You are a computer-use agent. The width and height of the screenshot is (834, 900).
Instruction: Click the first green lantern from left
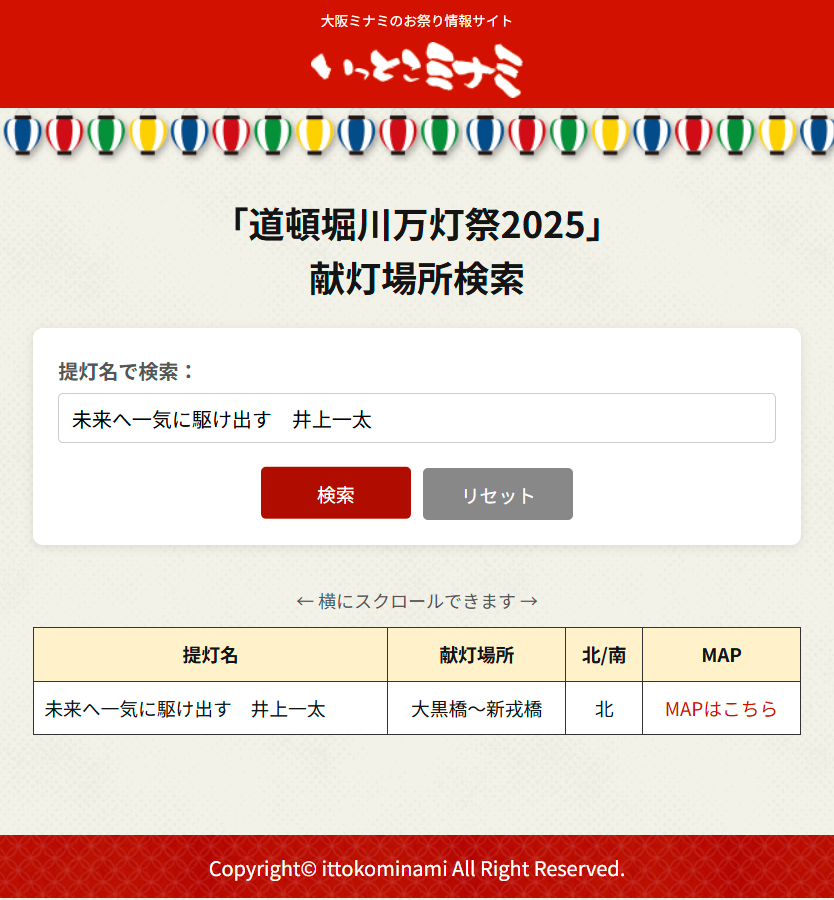[106, 134]
